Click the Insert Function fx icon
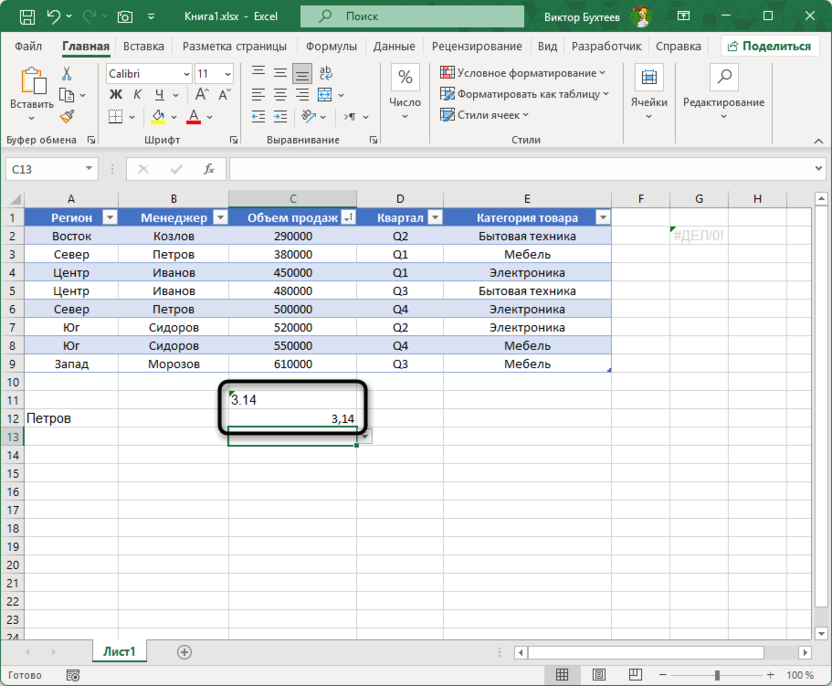The image size is (832, 686). [209, 169]
